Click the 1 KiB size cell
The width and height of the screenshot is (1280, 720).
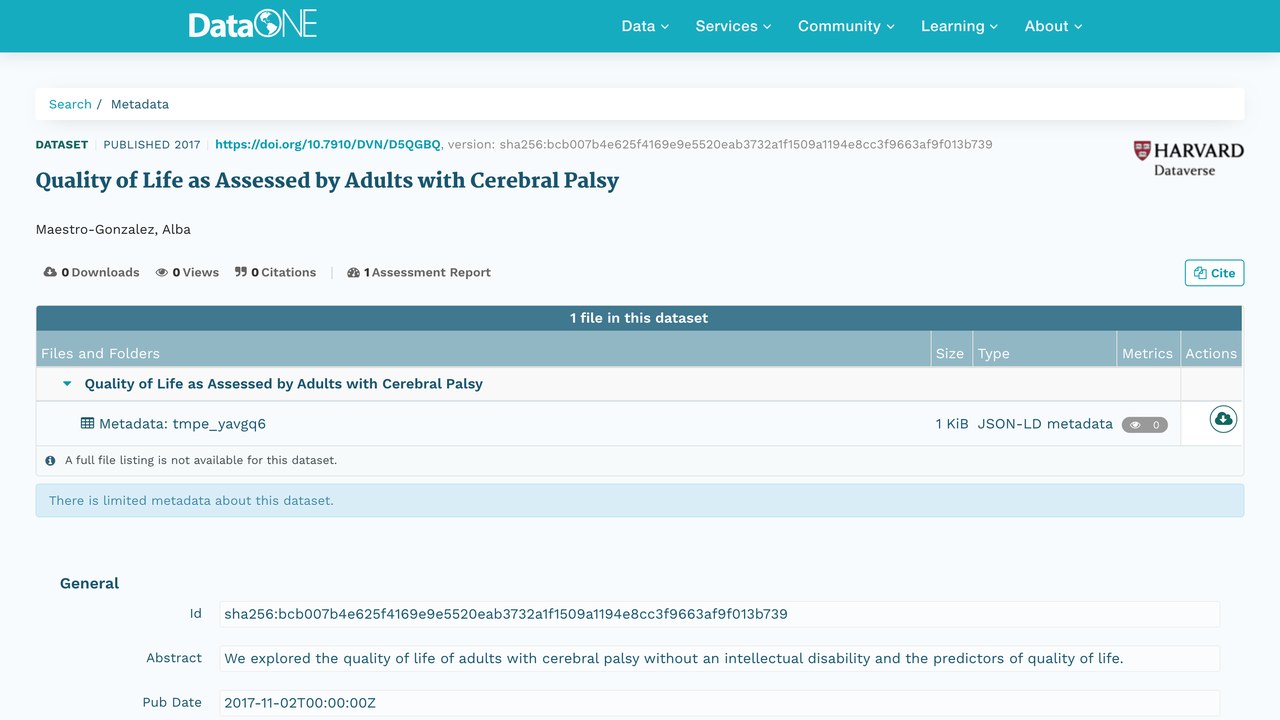click(x=952, y=424)
